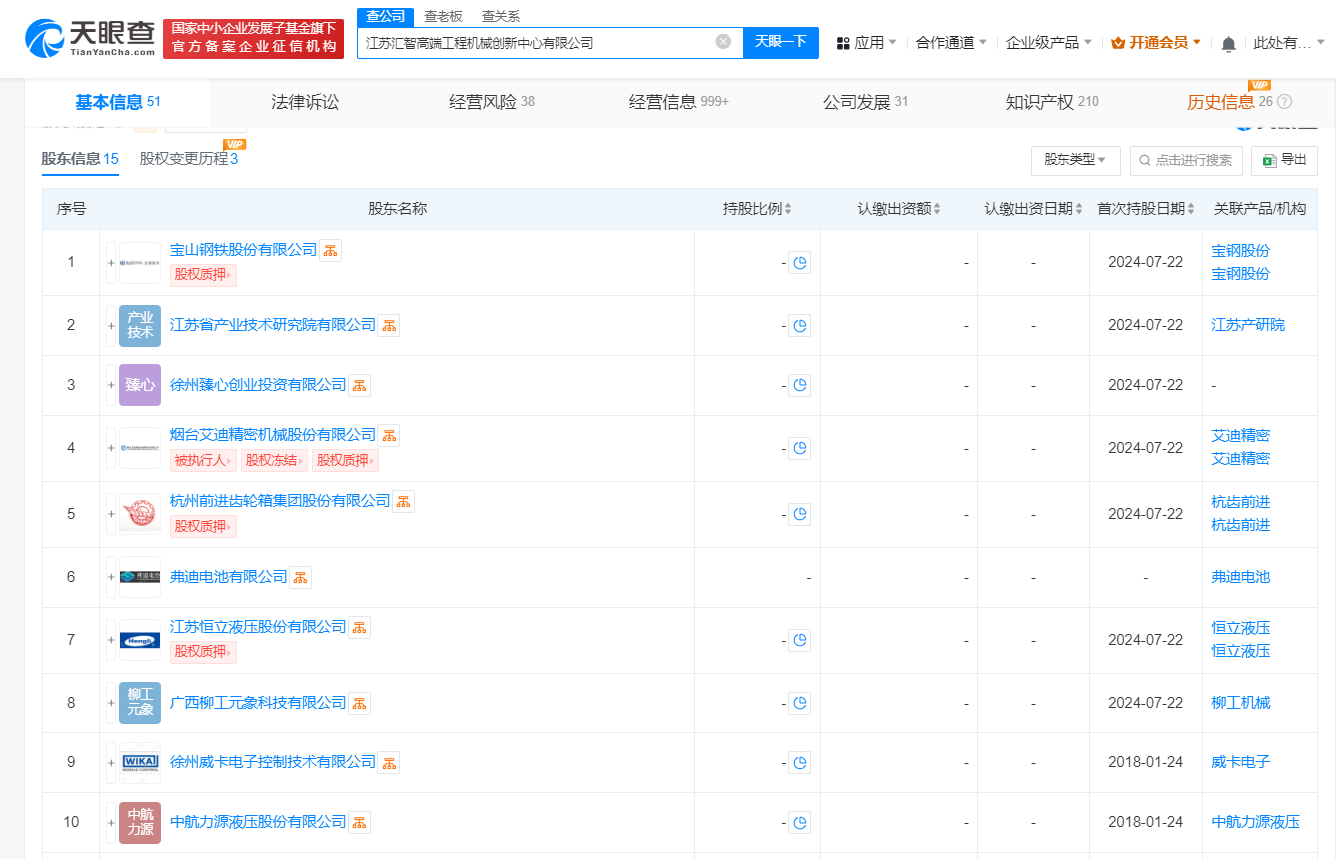Click the apps grid icon beside 应用
Image resolution: width=1336 pixels, height=859 pixels.
pos(843,42)
